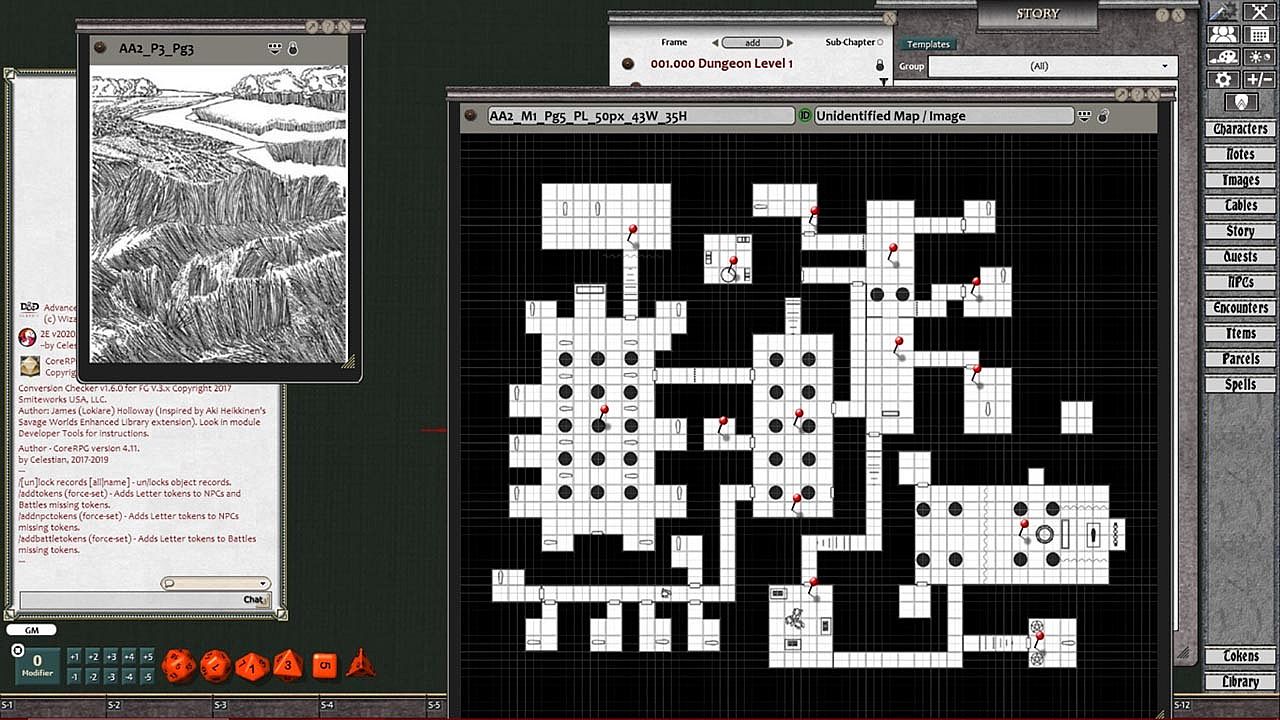
Task: Toggle the lock in the map window header
Action: (x=1103, y=116)
